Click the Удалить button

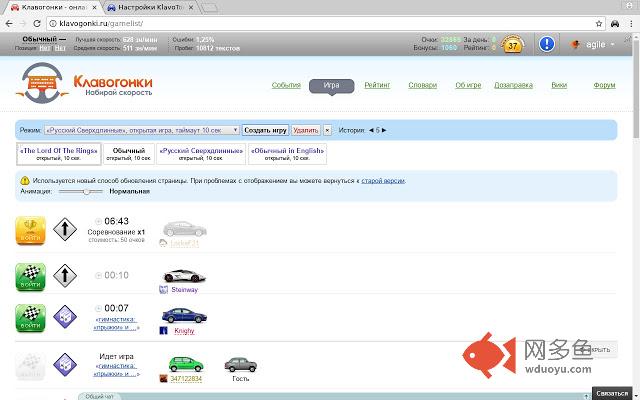pos(306,130)
